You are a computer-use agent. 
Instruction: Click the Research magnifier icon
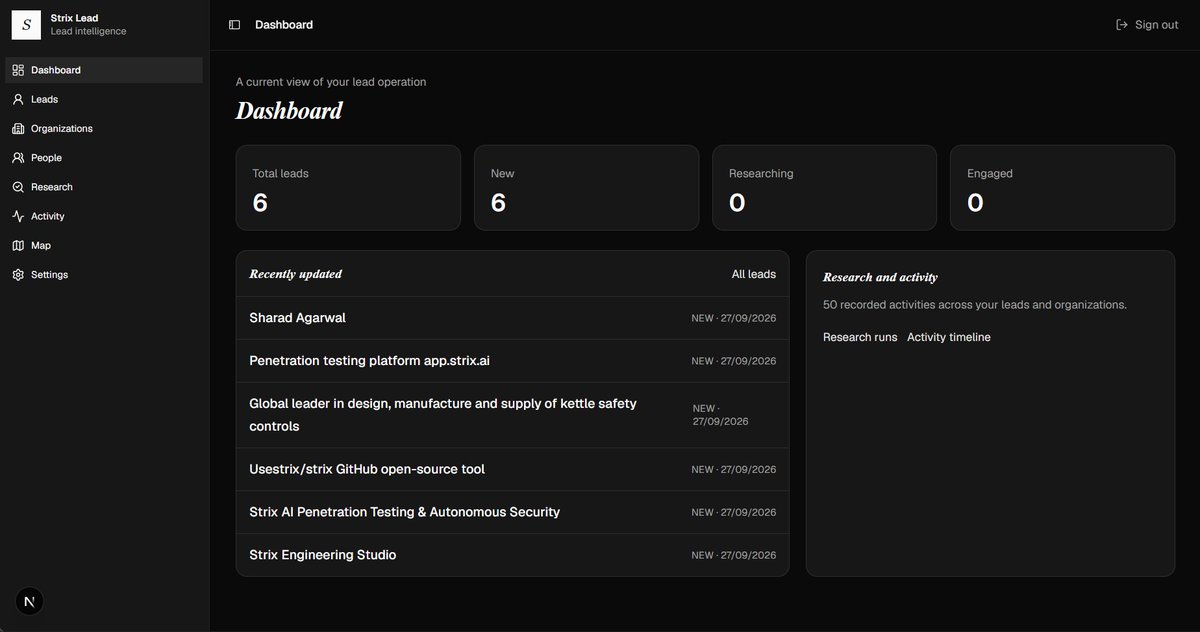(18, 187)
